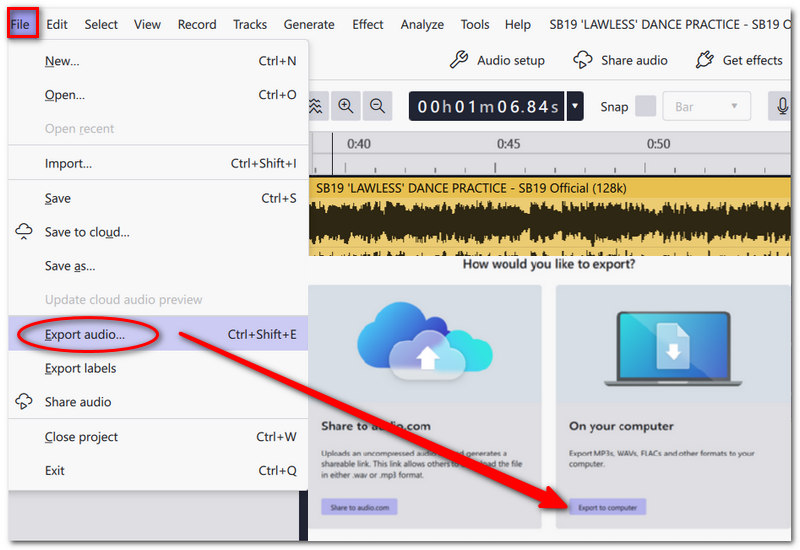The image size is (800, 550).
Task: Click the Audio setup label
Action: (511, 60)
